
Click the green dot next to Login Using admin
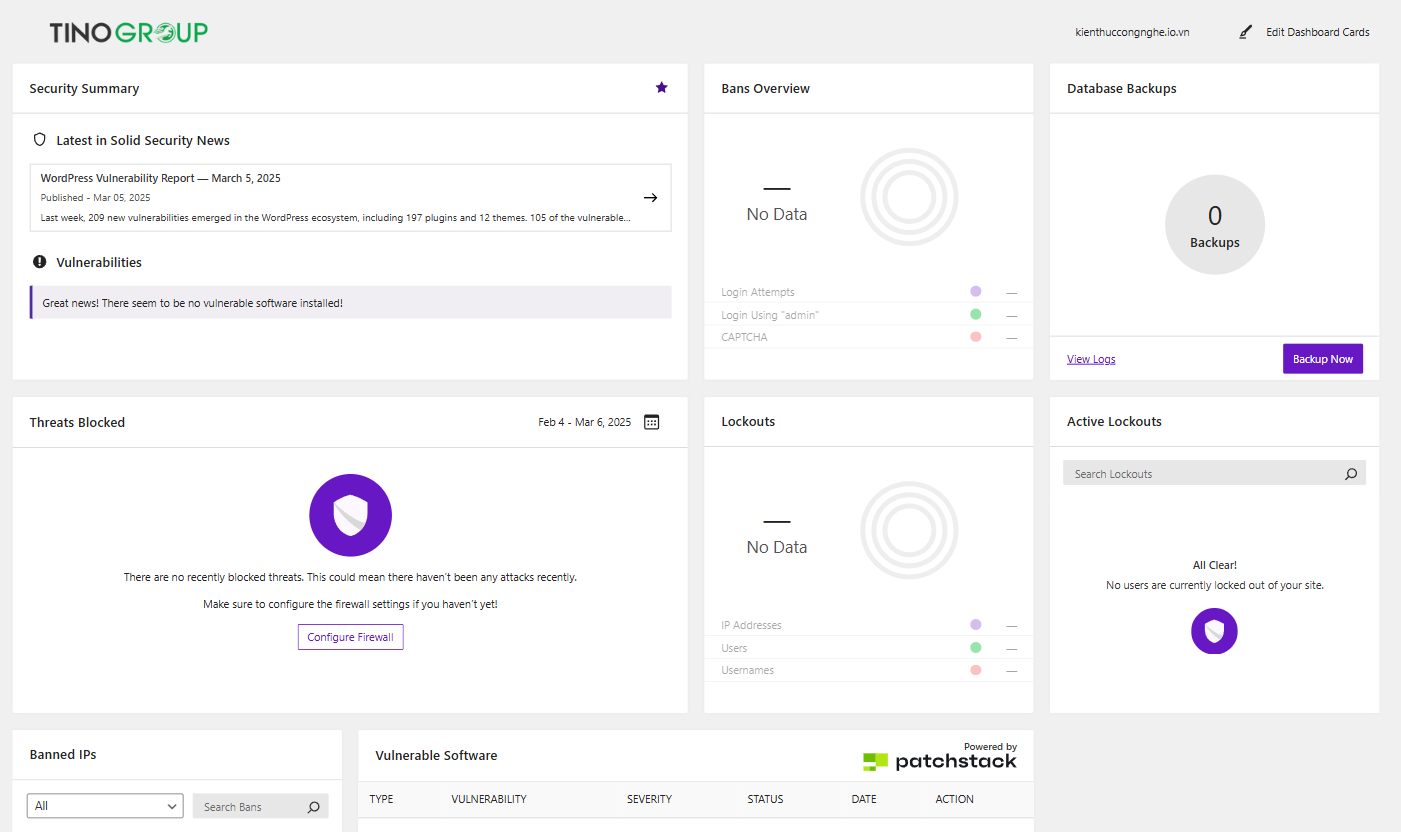coord(976,314)
